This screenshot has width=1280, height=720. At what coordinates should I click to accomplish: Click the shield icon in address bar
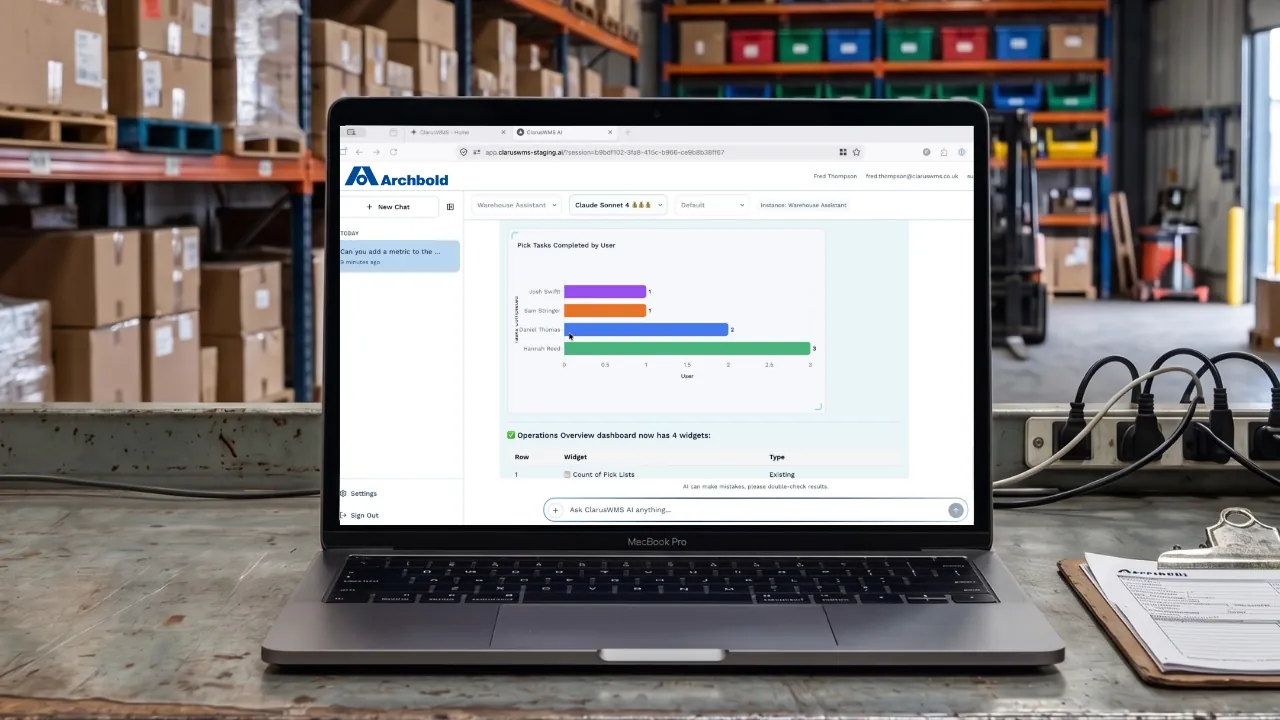tap(464, 152)
